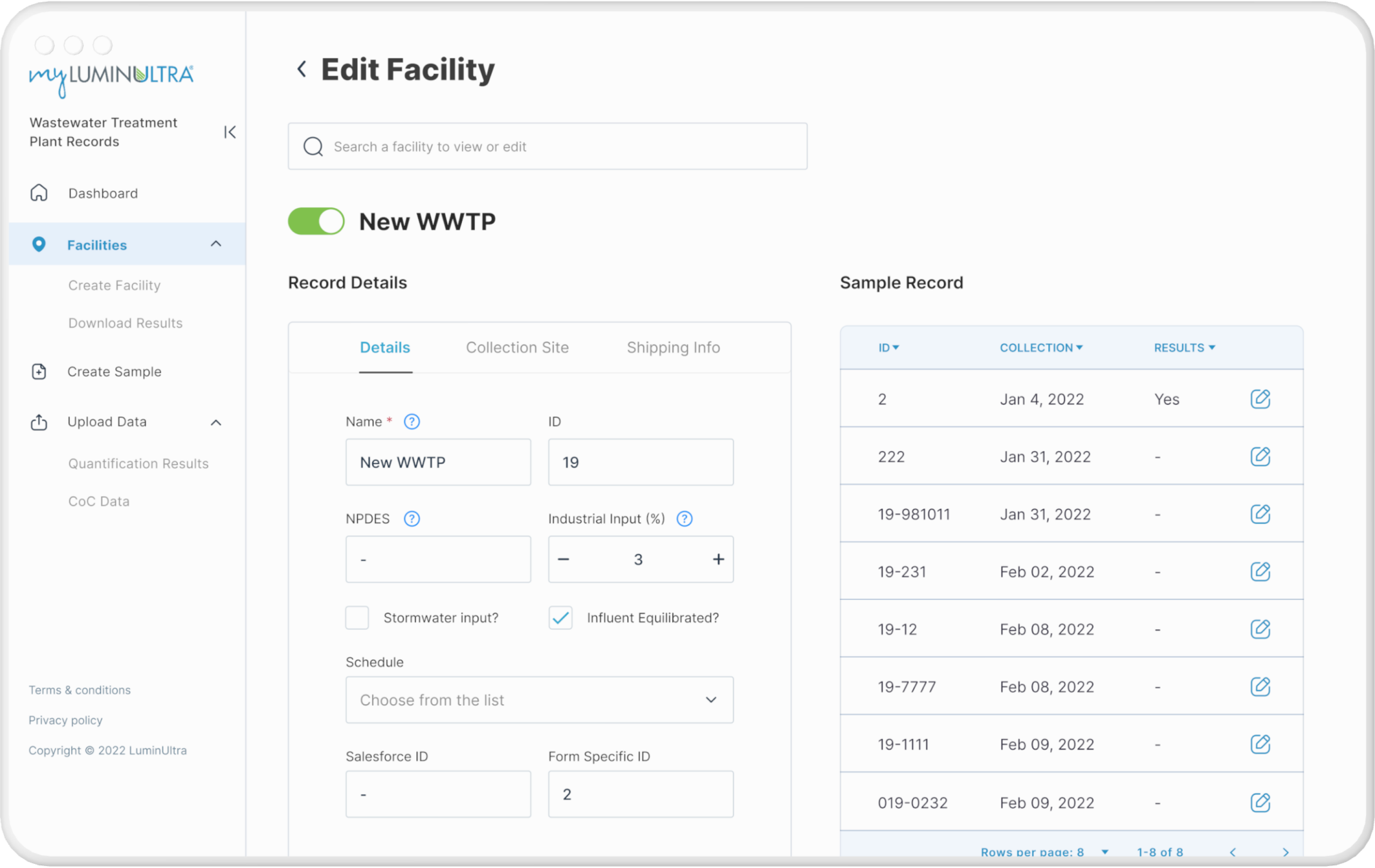Click the facility search field
Screen dimensions: 1375x868
[x=547, y=147]
